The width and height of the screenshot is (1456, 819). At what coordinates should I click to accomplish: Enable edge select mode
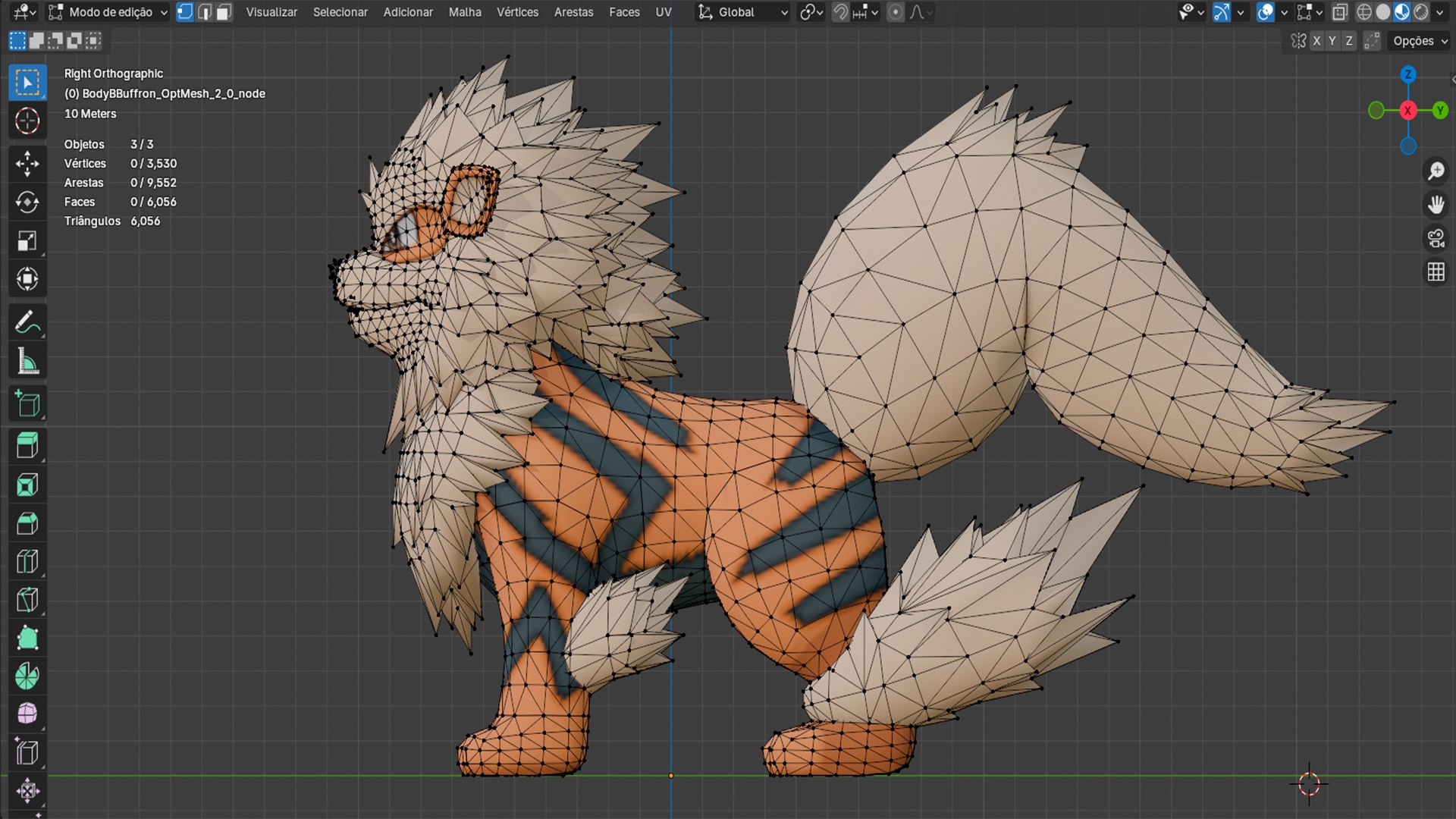(205, 12)
